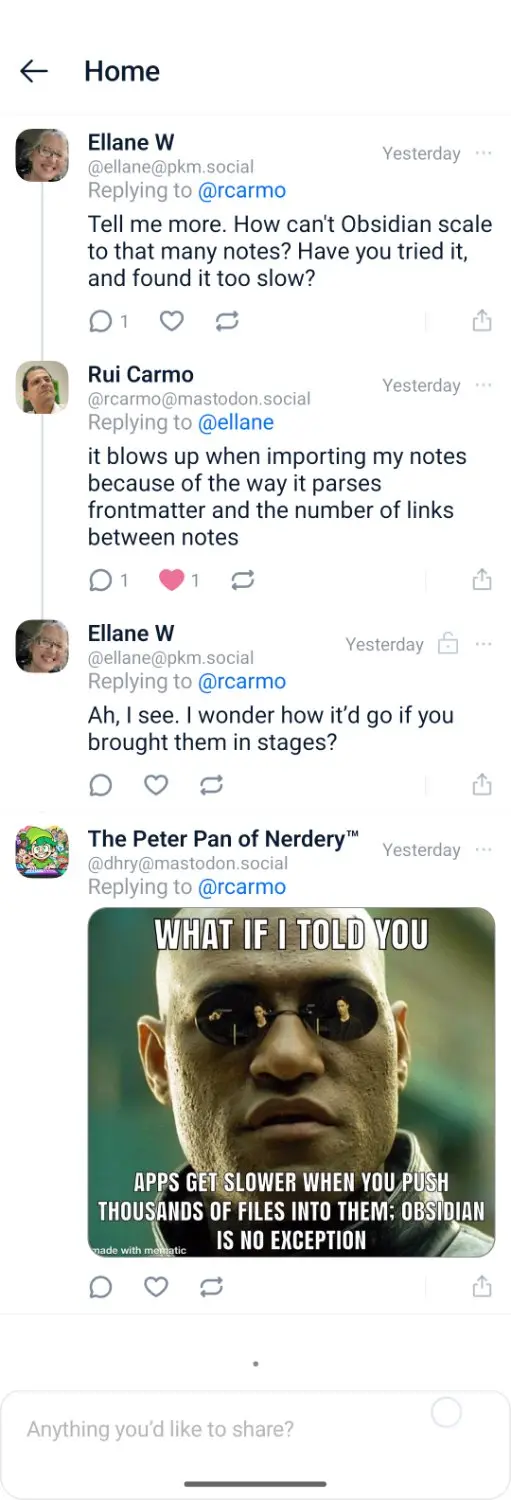
Task: Open the Morpheus meme image
Action: click(291, 1082)
